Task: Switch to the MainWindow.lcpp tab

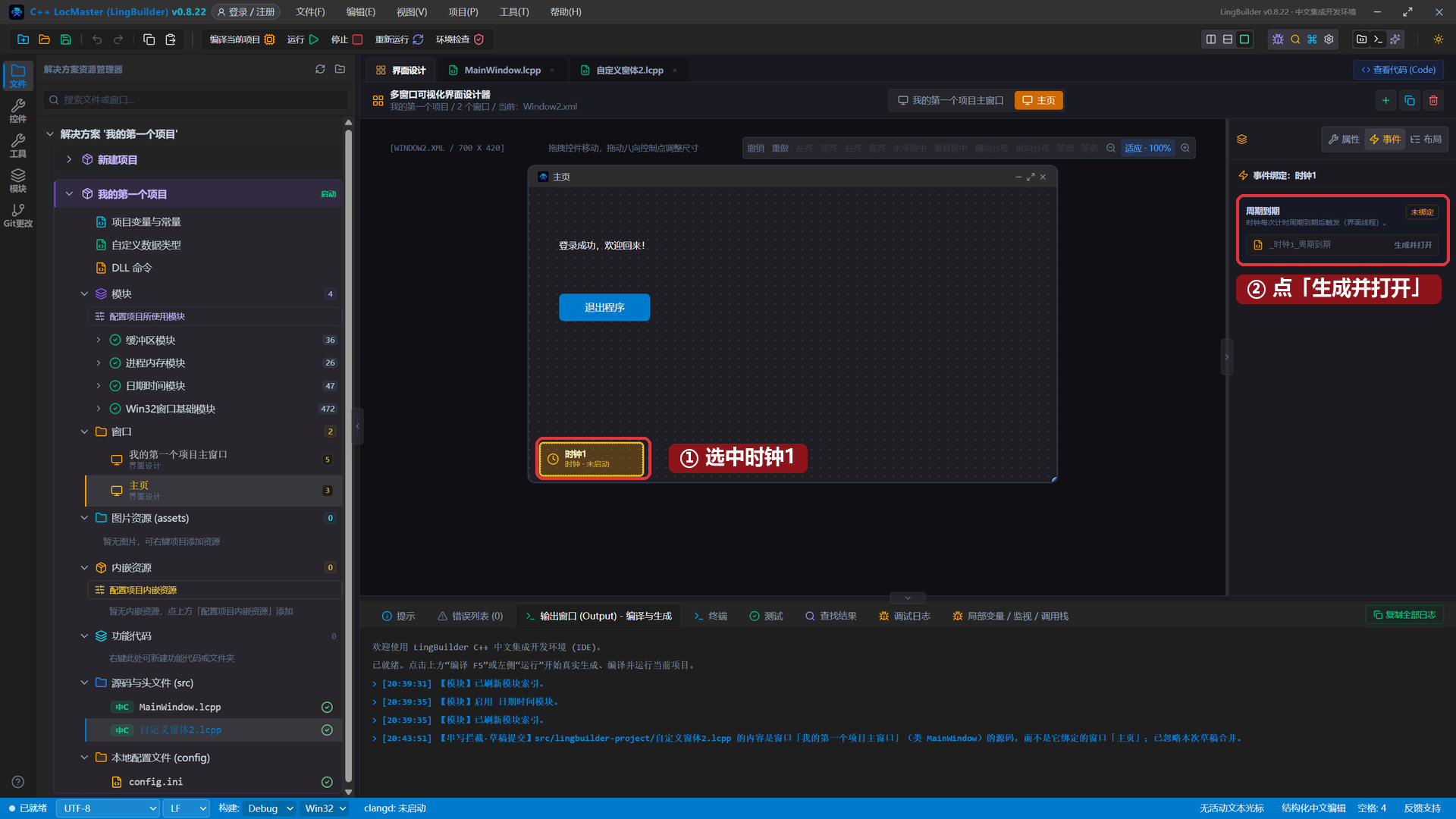Action: tap(502, 70)
